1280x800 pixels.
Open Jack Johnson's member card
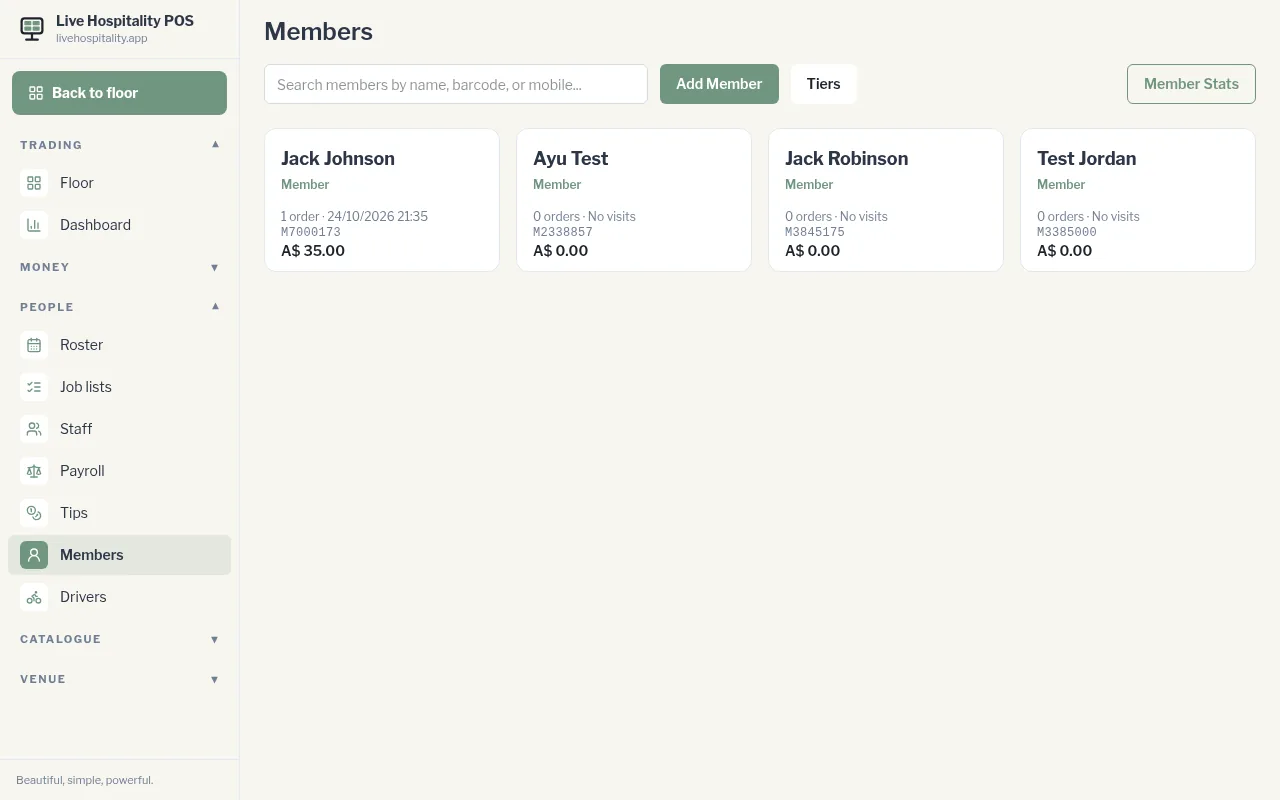tap(382, 200)
